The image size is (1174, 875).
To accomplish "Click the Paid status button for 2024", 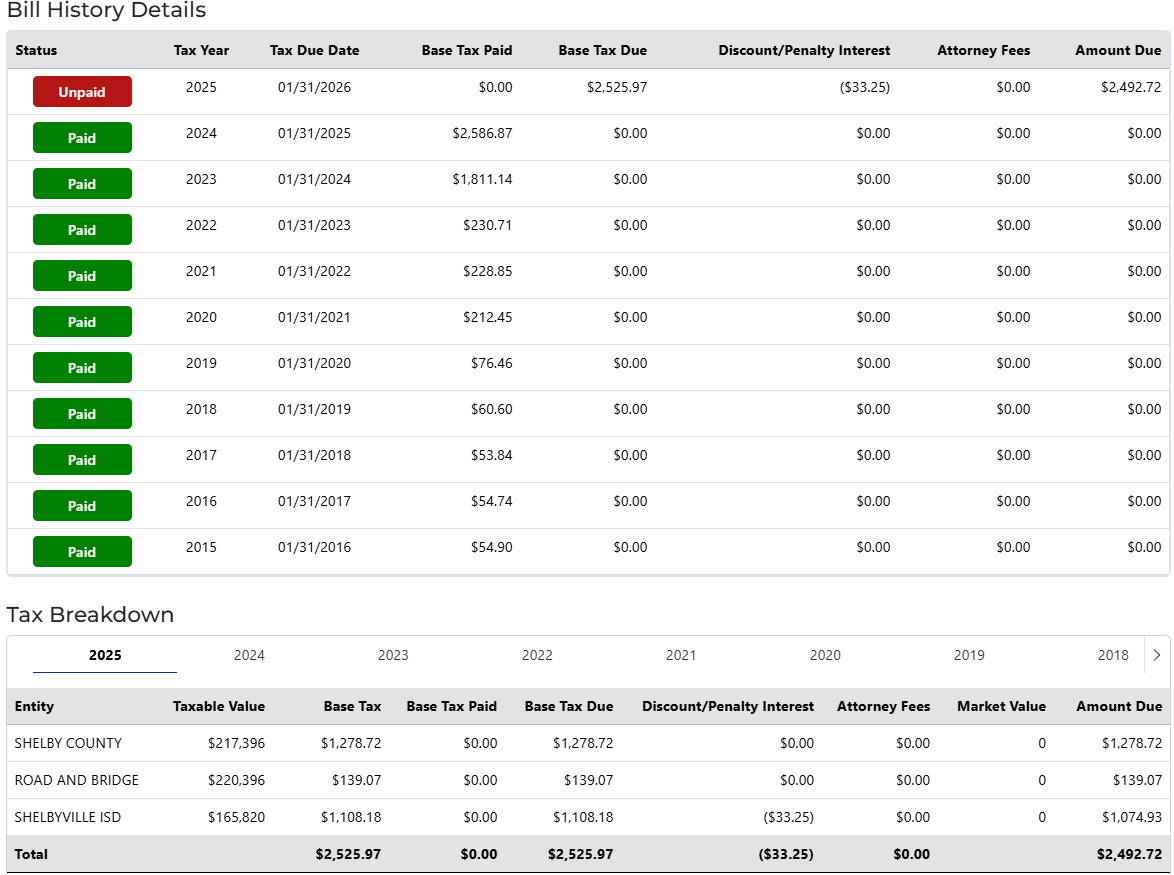I will (x=82, y=138).
